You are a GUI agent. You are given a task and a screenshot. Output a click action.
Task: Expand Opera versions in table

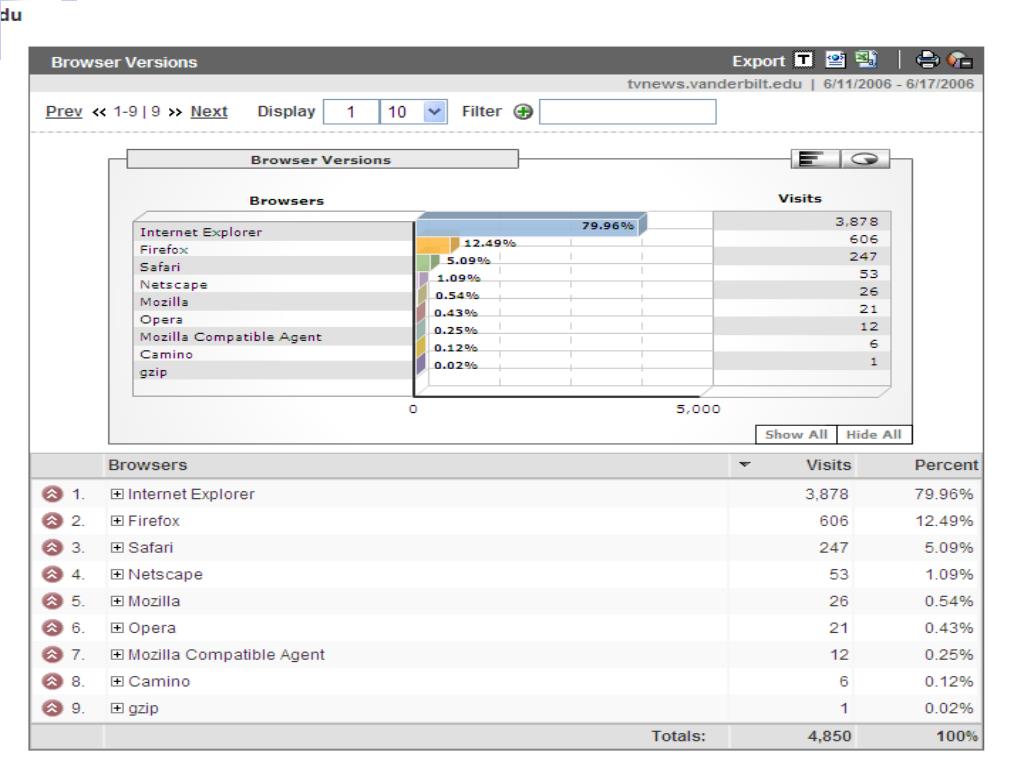pyautogui.click(x=117, y=628)
